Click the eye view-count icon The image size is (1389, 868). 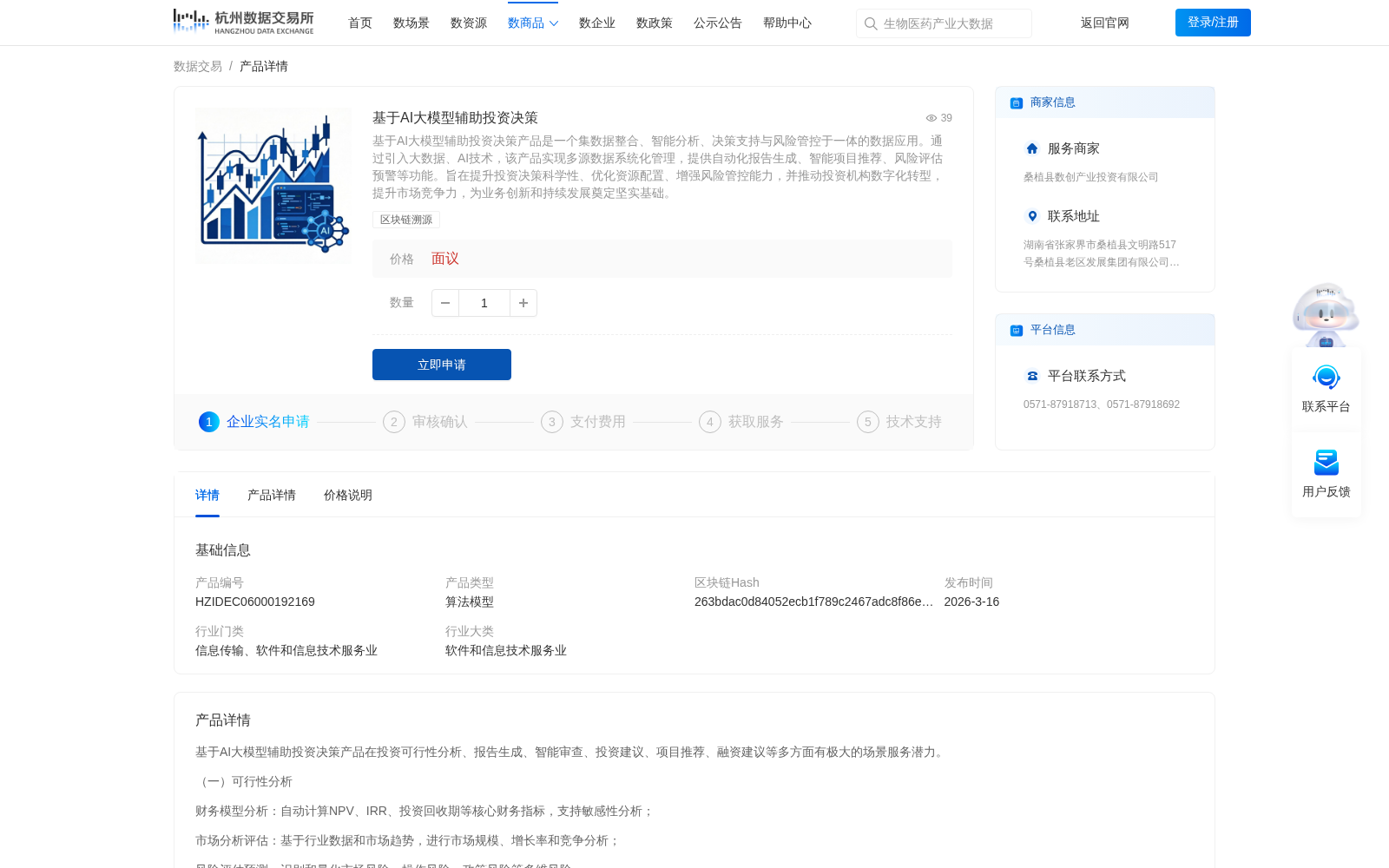point(931,118)
